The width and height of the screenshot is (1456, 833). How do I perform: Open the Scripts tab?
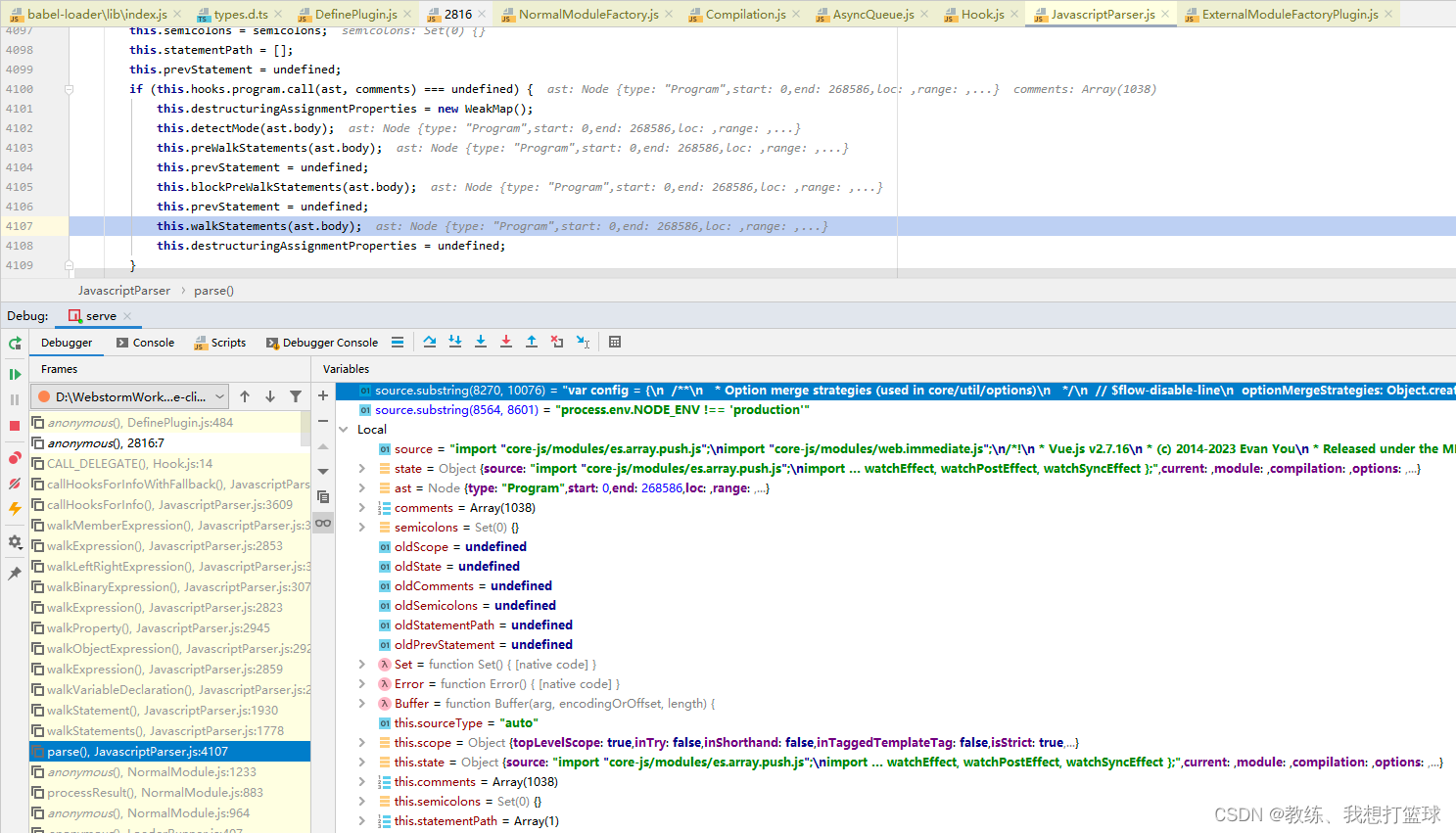click(x=219, y=343)
